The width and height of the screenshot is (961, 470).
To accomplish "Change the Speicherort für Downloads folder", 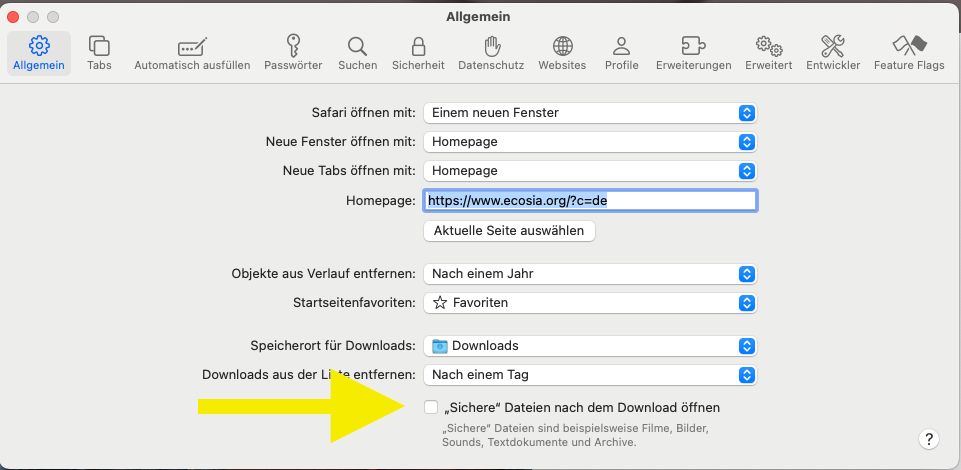I will click(590, 346).
